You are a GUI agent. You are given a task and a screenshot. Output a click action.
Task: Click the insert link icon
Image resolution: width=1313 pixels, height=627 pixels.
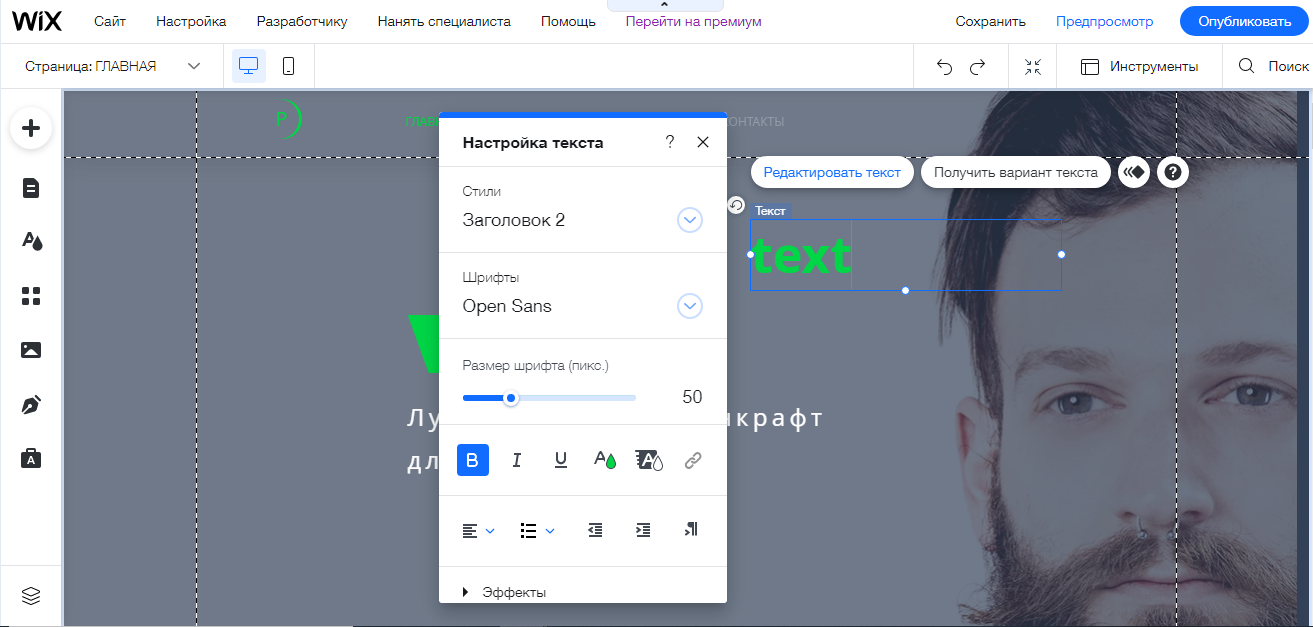click(x=693, y=460)
